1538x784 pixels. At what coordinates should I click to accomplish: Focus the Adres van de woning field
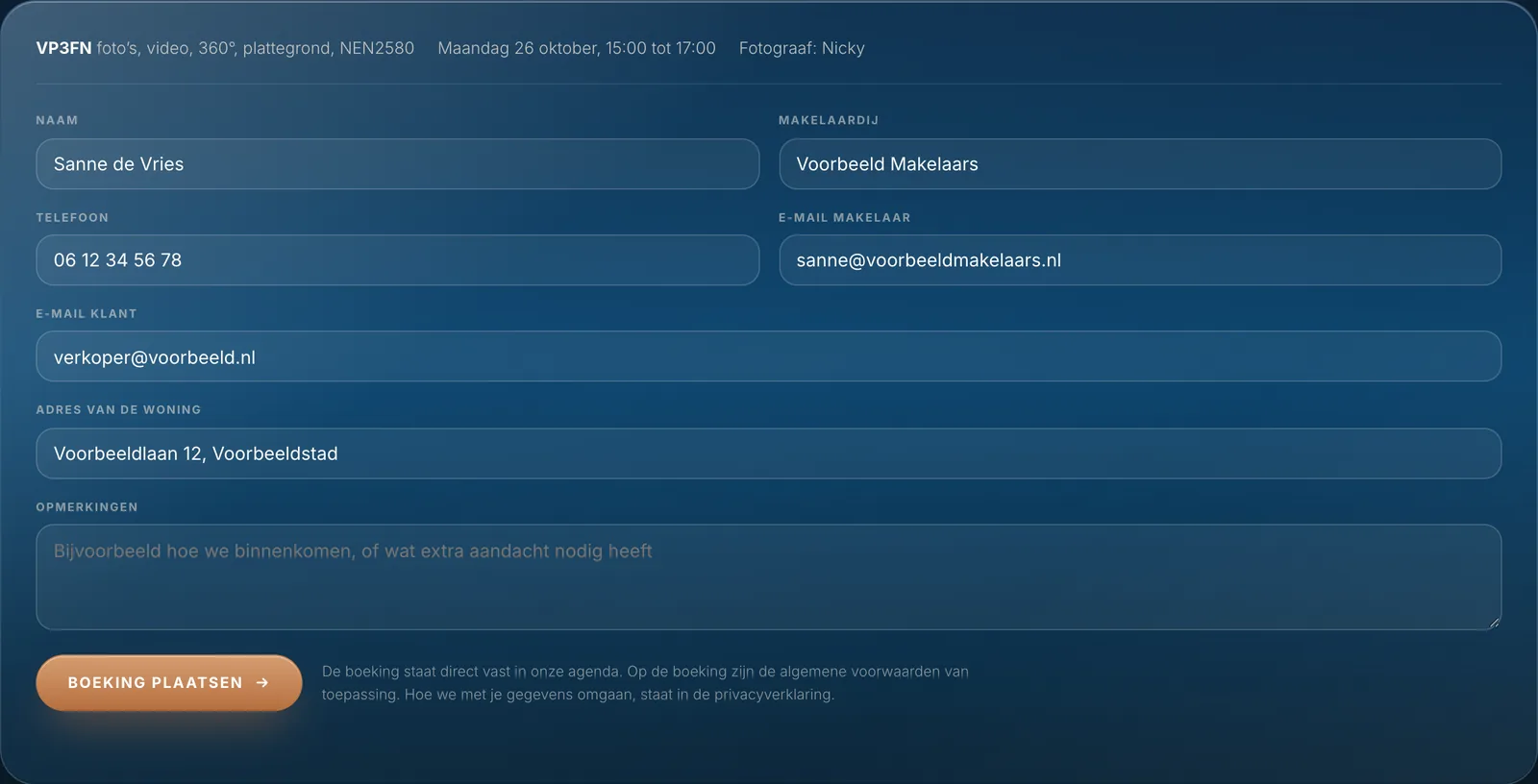769,453
